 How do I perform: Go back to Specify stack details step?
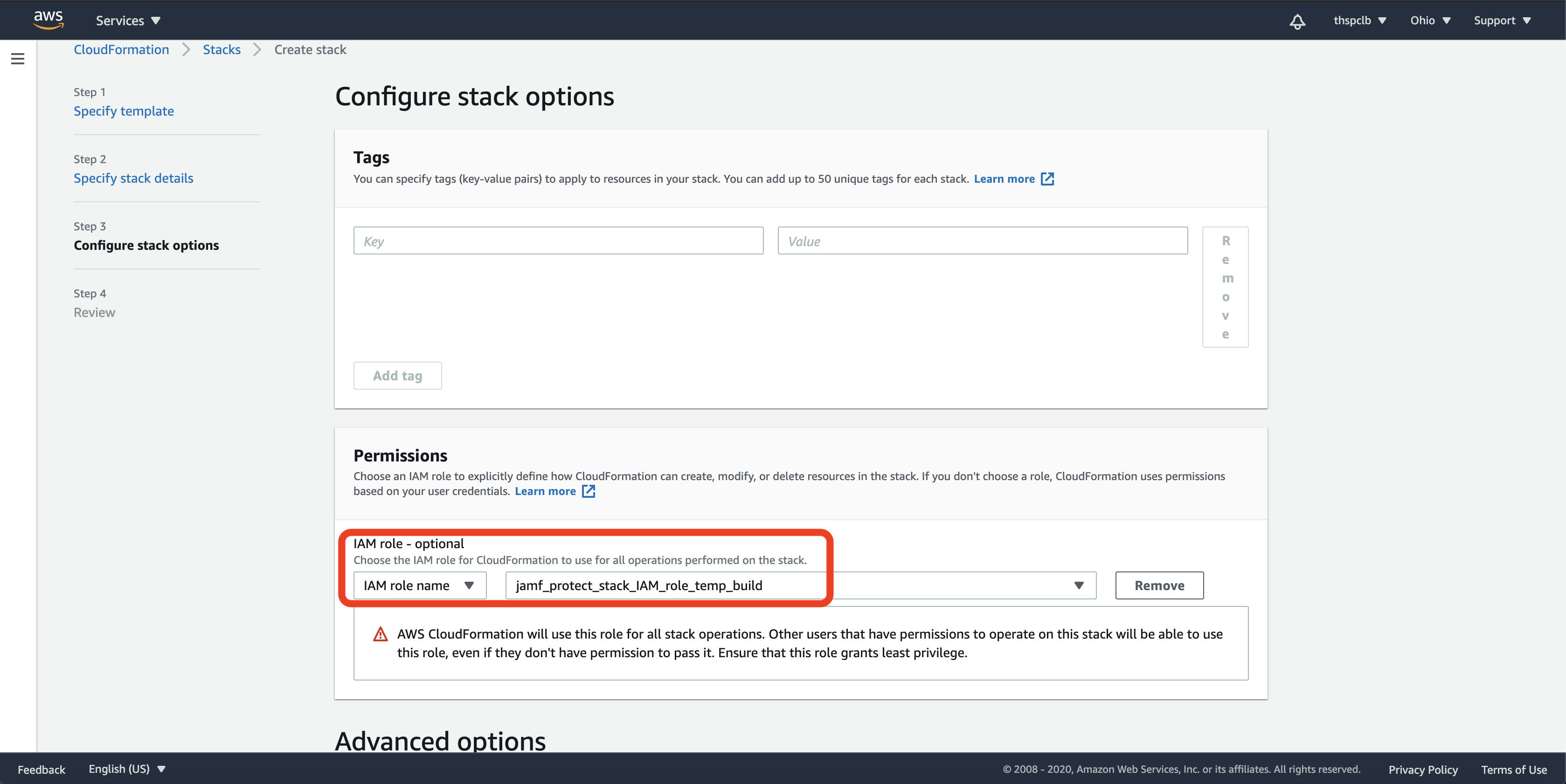click(x=134, y=178)
